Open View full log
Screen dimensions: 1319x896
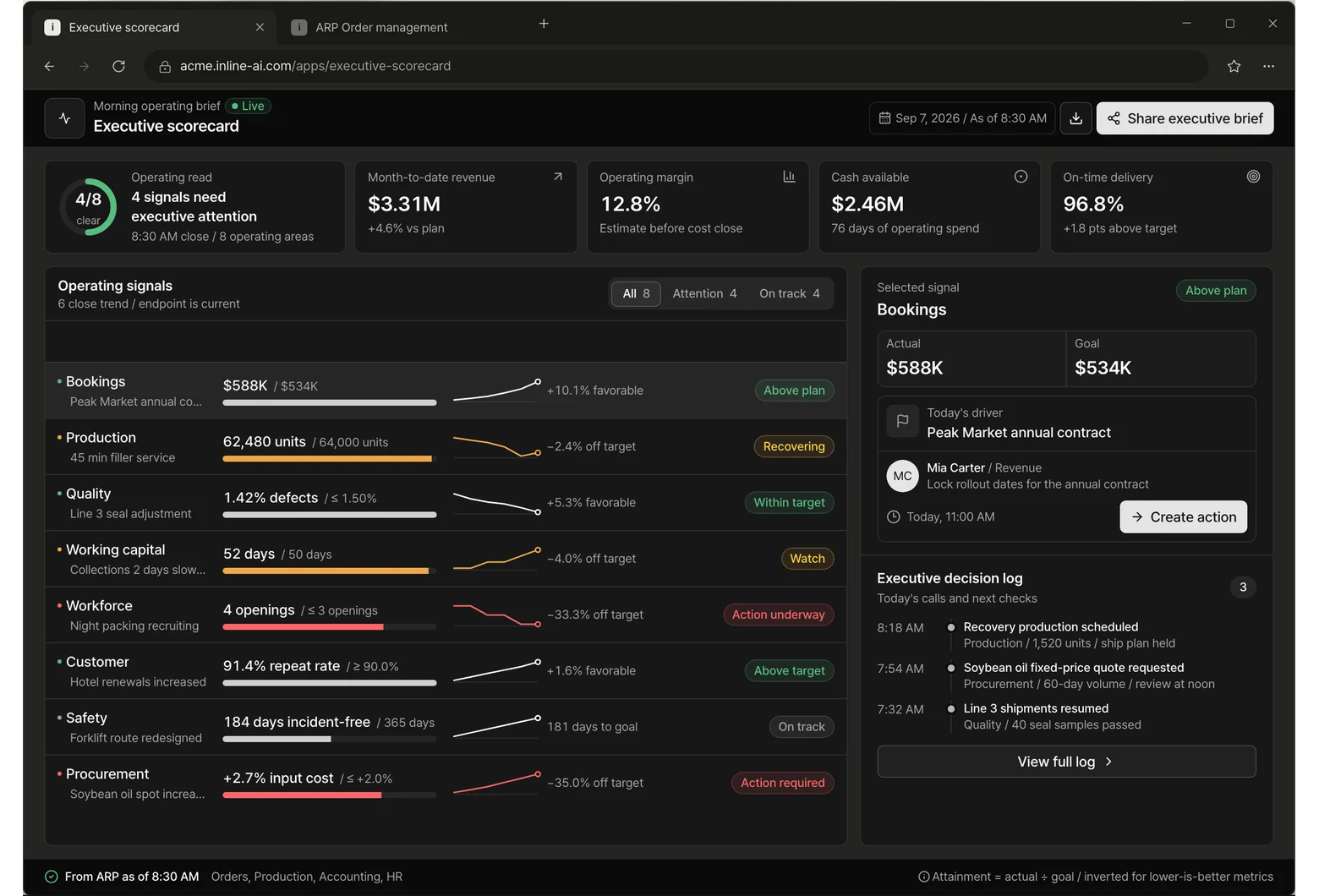1066,762
